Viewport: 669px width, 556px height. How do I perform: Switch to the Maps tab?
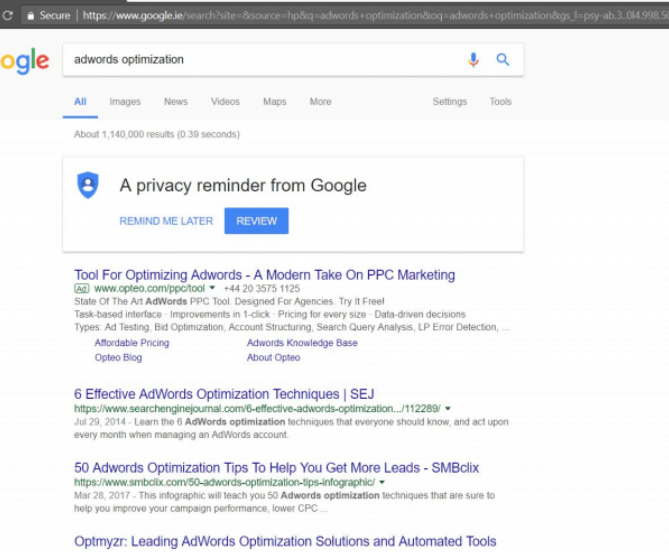(275, 102)
